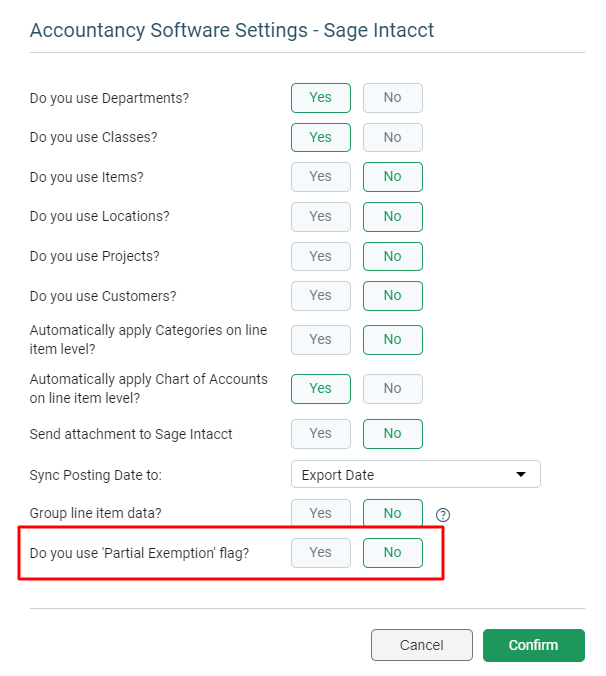Choose Yes for Departments
The width and height of the screenshot is (606, 676).
pos(321,98)
